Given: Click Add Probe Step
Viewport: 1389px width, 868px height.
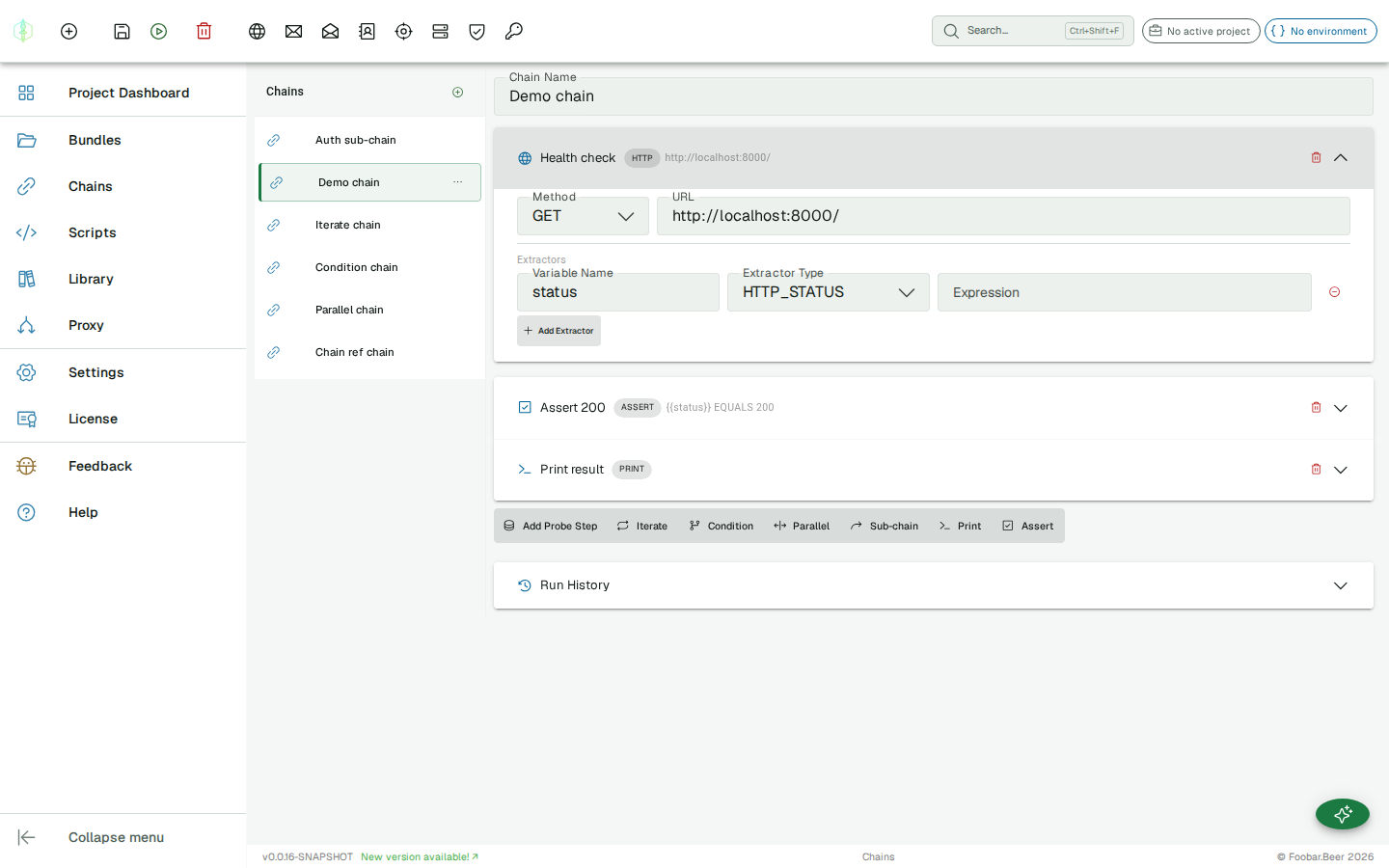Looking at the screenshot, I should (x=551, y=526).
